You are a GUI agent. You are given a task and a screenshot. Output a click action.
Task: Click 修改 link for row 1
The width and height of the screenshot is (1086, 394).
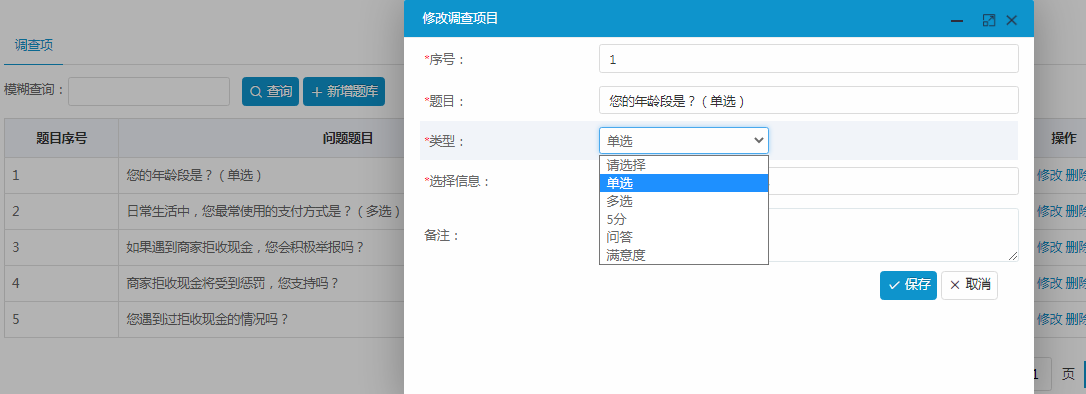[x=1049, y=175]
